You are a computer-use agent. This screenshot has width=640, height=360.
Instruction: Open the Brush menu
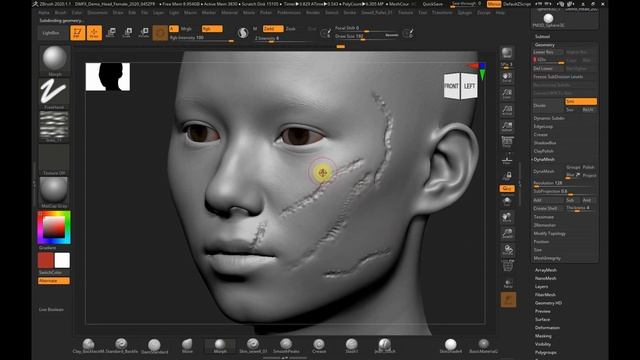coord(60,13)
